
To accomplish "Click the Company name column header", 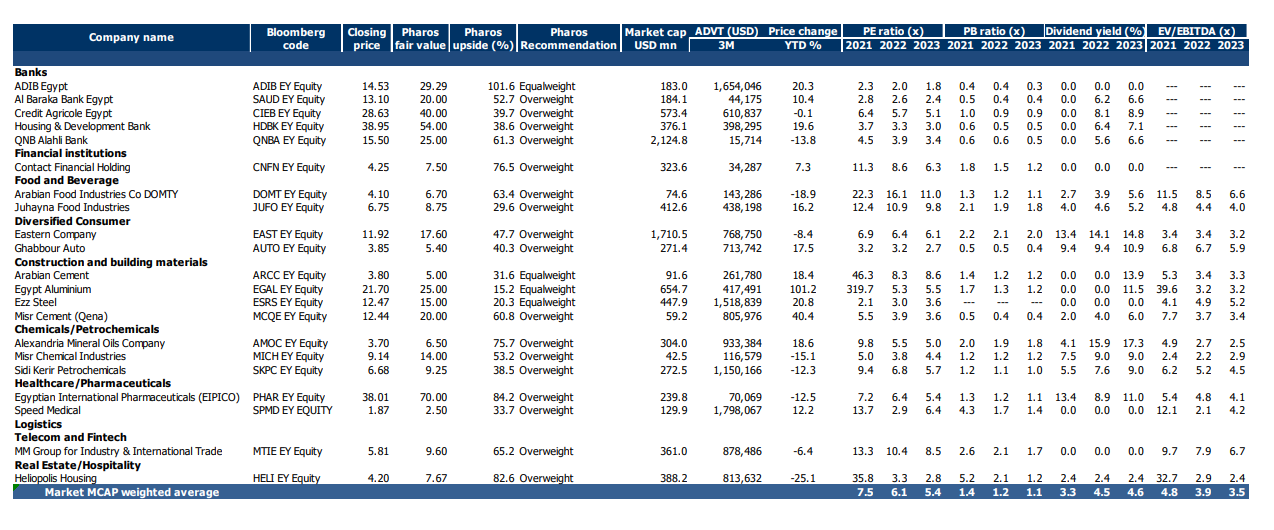I will pos(131,38).
